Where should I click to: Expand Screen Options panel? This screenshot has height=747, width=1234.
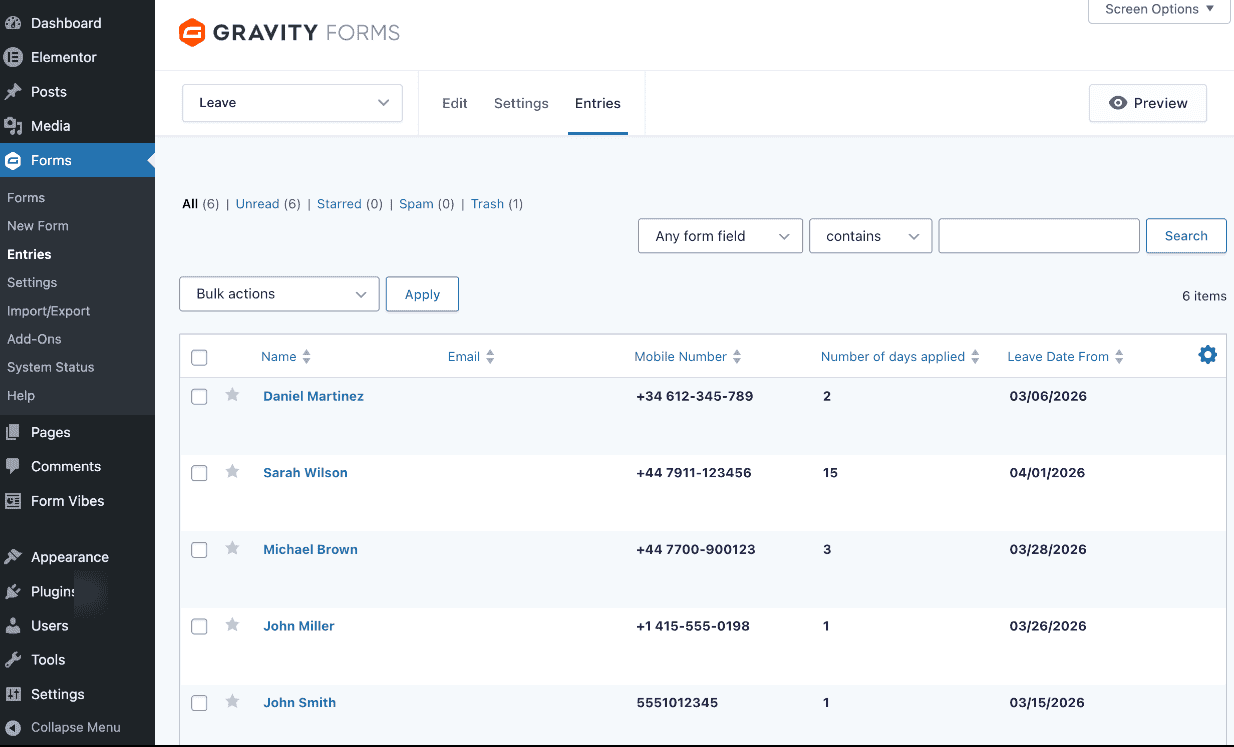(1159, 10)
